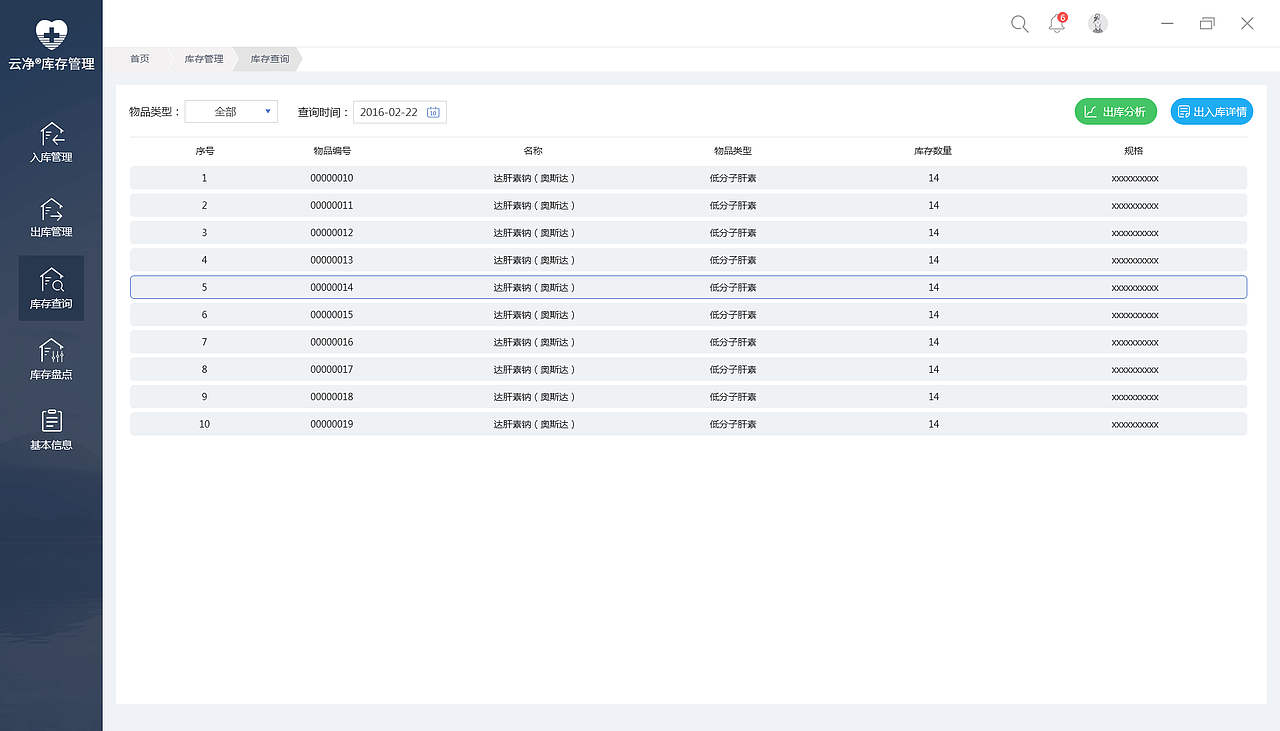Click xxxxxxxxxx spec in row 4

[1134, 260]
